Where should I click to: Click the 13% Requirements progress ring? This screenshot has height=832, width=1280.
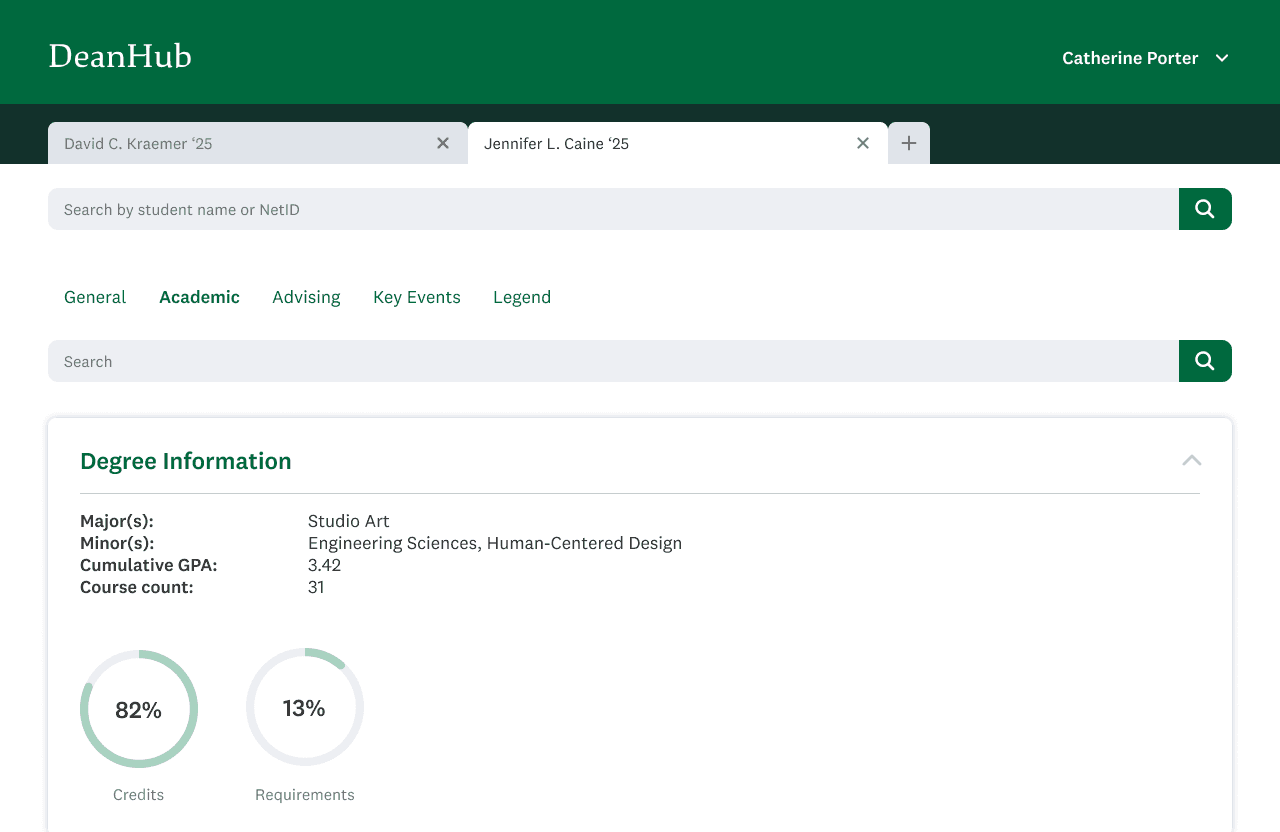305,707
